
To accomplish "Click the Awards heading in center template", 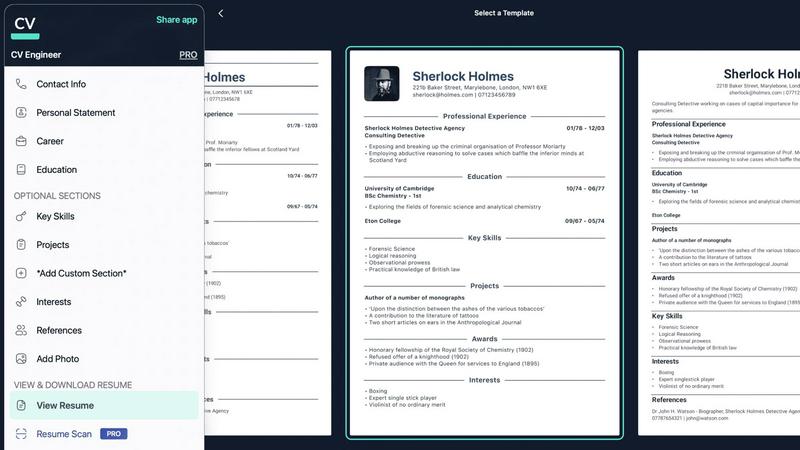I will click(x=484, y=339).
